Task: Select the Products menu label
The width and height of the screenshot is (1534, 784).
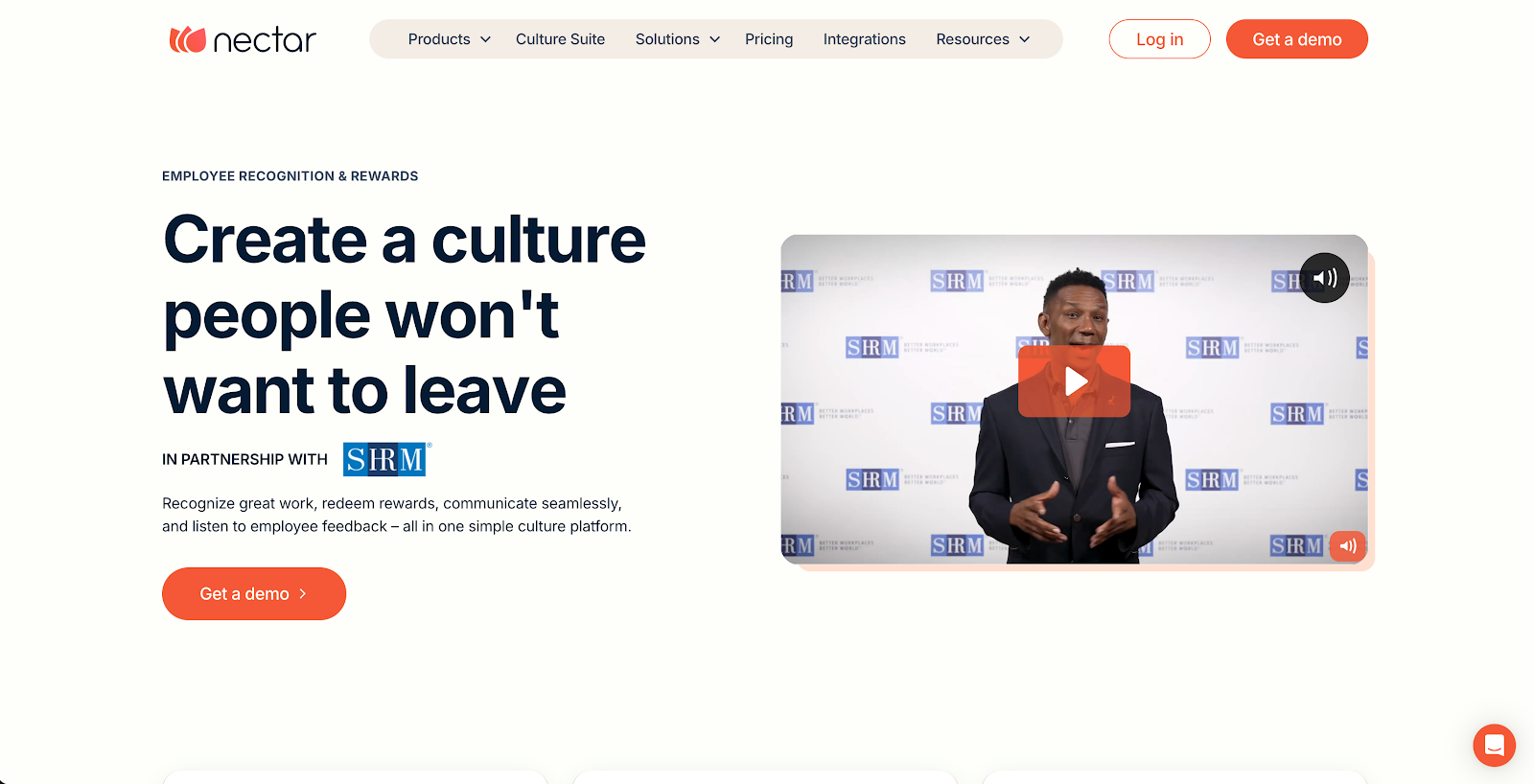Action: pos(439,39)
